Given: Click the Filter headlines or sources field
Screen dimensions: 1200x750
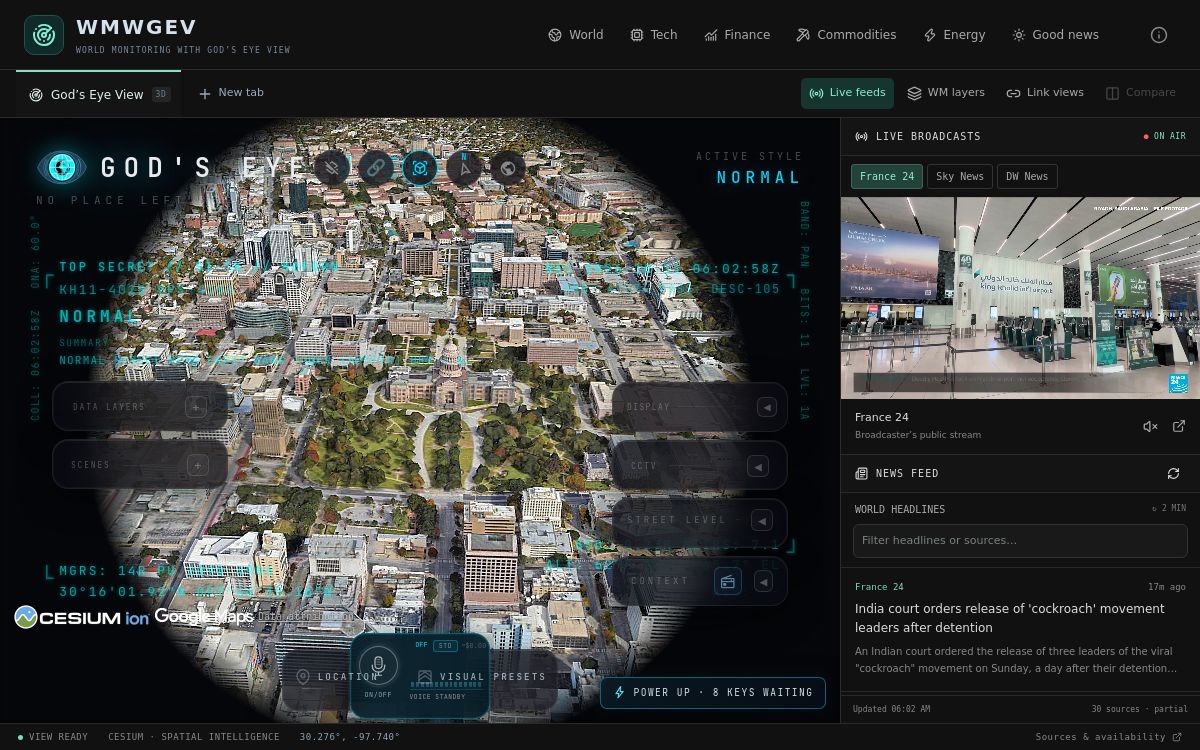Looking at the screenshot, I should click(1020, 540).
